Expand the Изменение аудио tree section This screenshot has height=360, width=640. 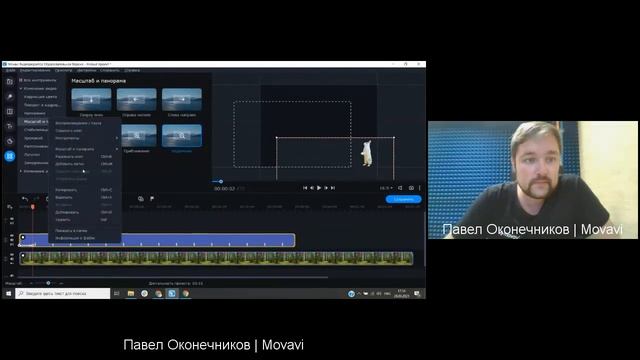[x=21, y=171]
